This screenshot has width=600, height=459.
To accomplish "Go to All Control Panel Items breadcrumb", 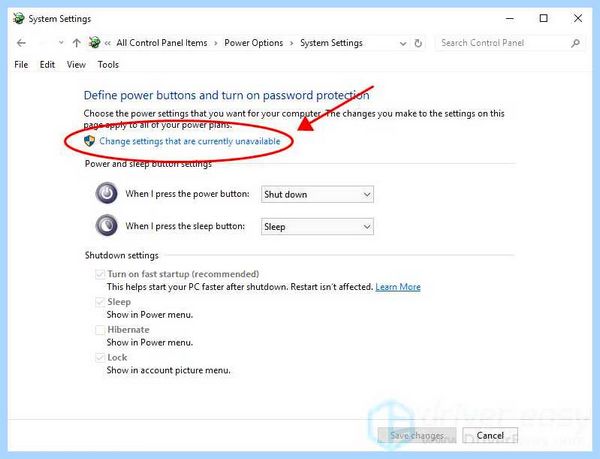I will tap(162, 43).
